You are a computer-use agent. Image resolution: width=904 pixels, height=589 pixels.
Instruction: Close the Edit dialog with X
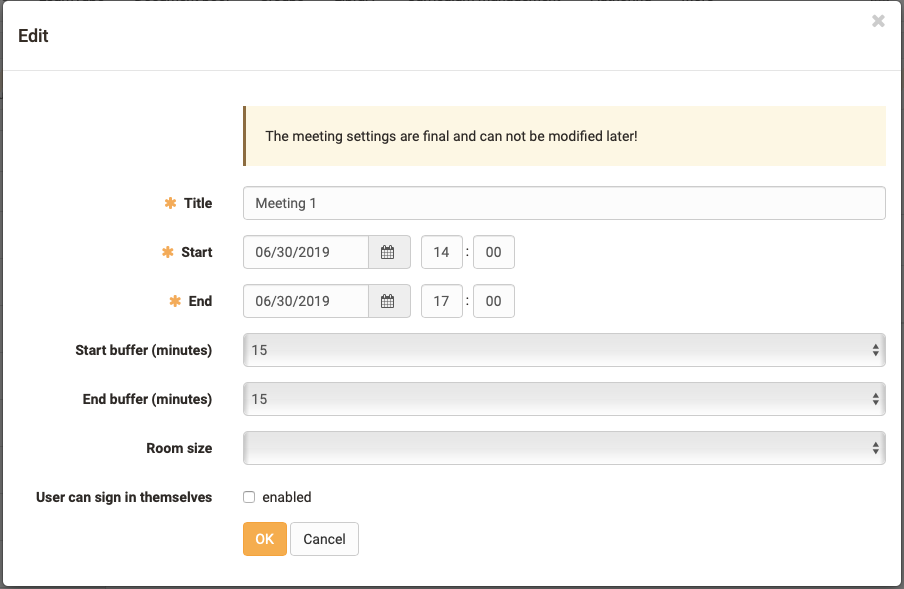878,21
